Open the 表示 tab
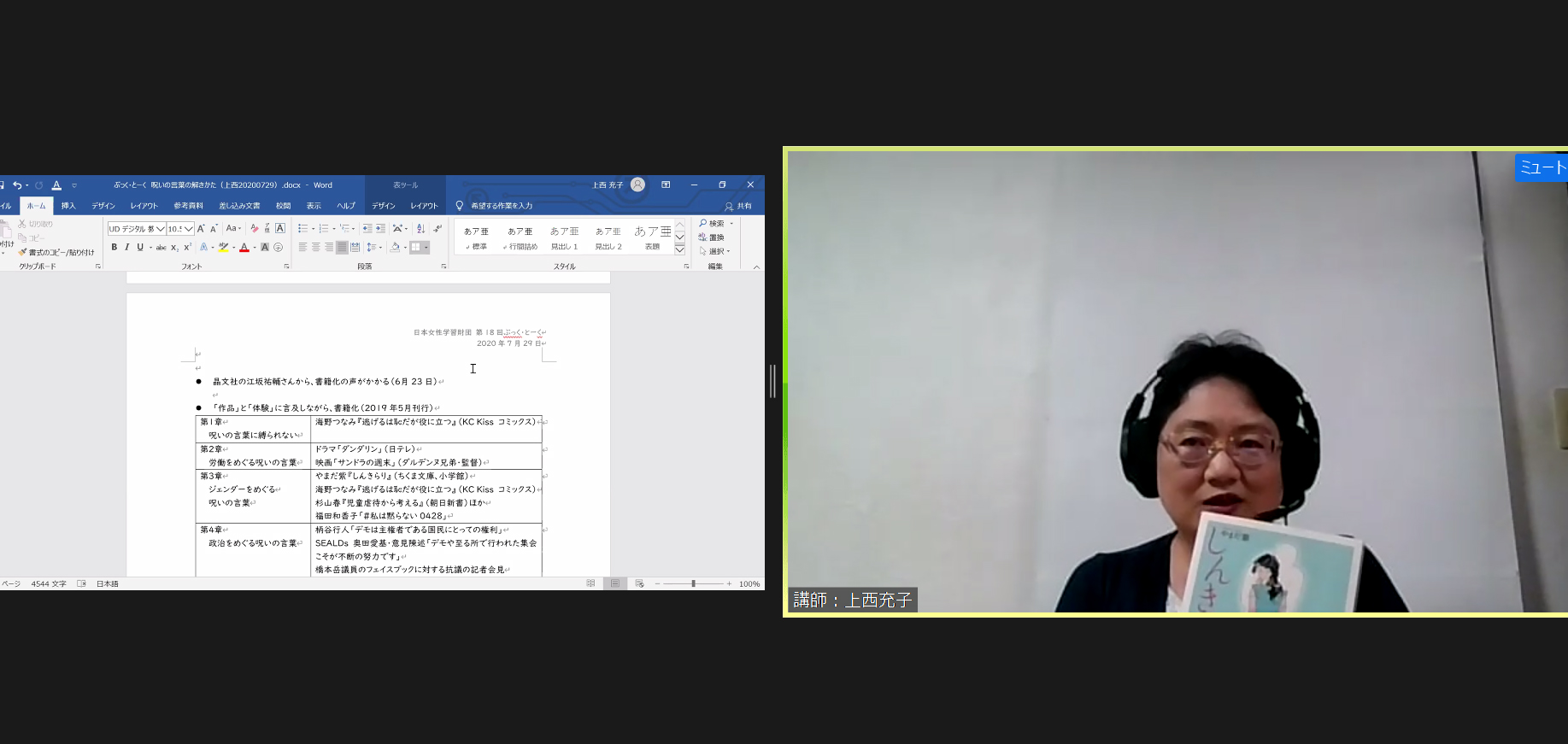The height and width of the screenshot is (744, 1568). 314,206
